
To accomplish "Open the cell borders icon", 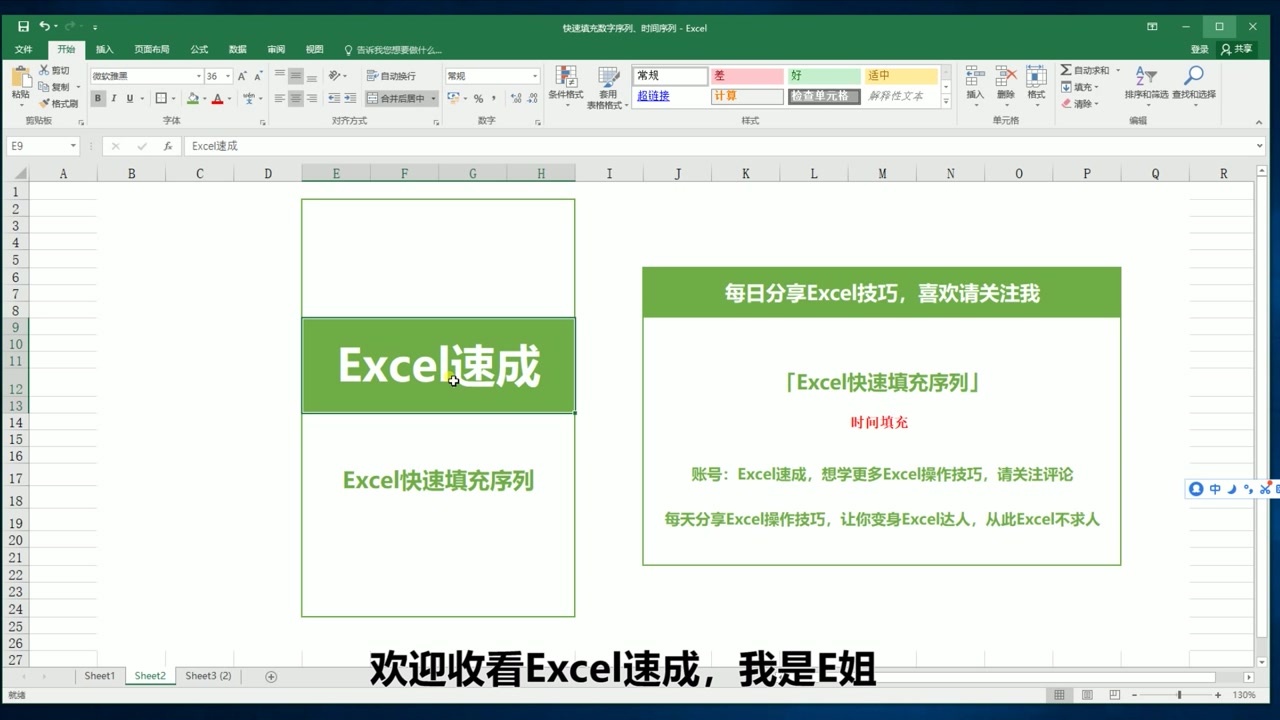I will coord(161,98).
